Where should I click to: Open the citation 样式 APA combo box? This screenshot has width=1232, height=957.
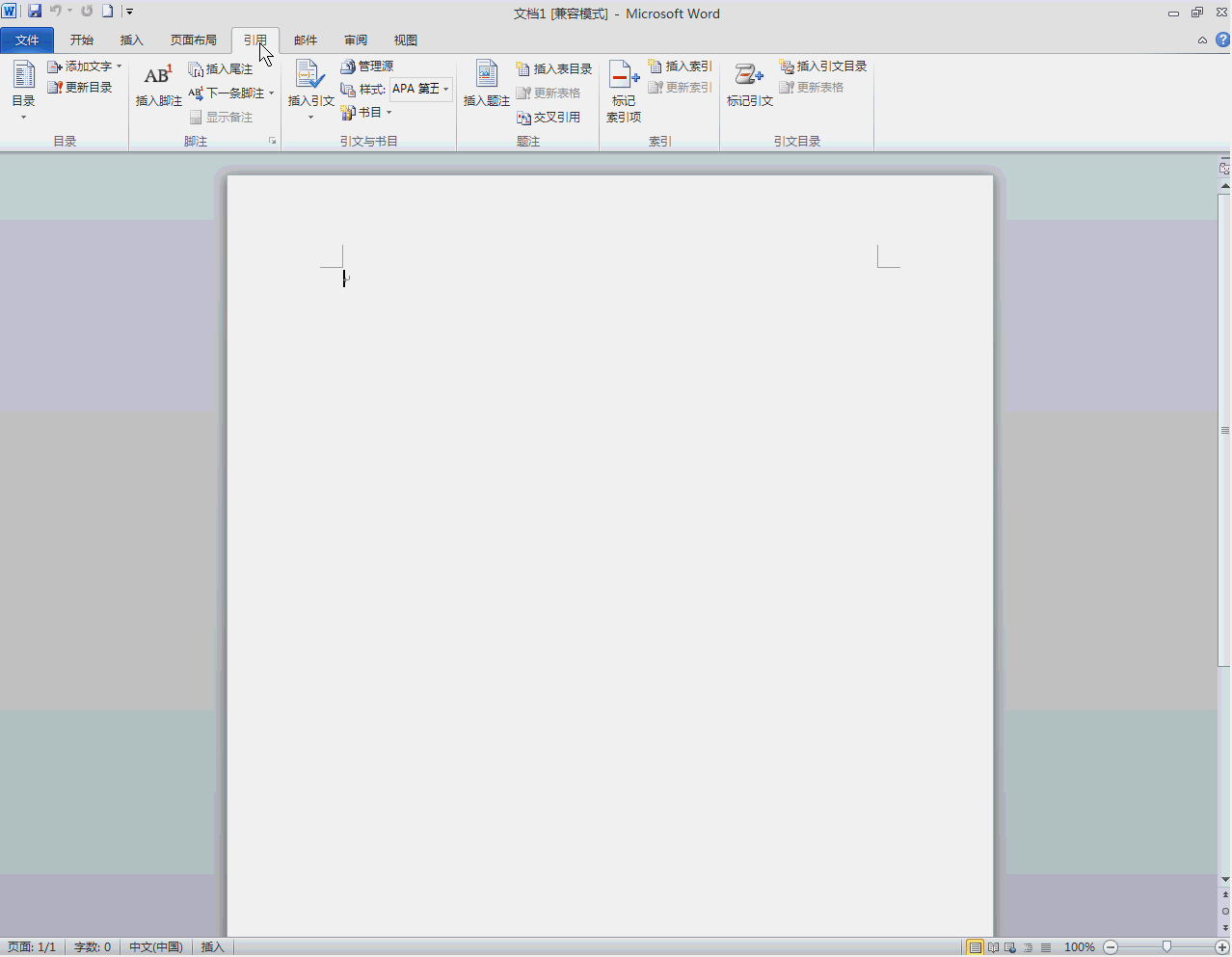tap(421, 89)
